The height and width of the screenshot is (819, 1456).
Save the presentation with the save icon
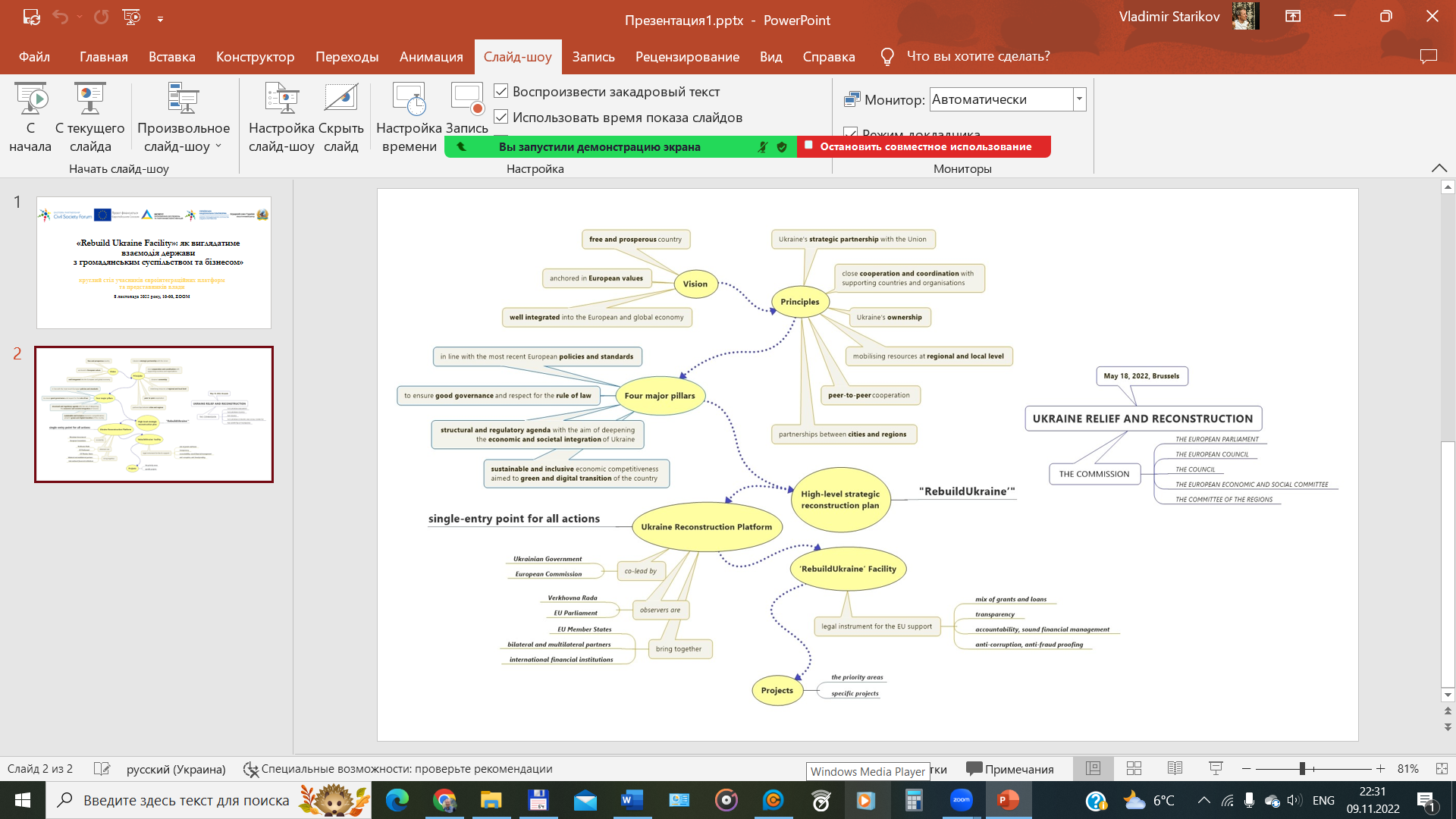coord(31,17)
